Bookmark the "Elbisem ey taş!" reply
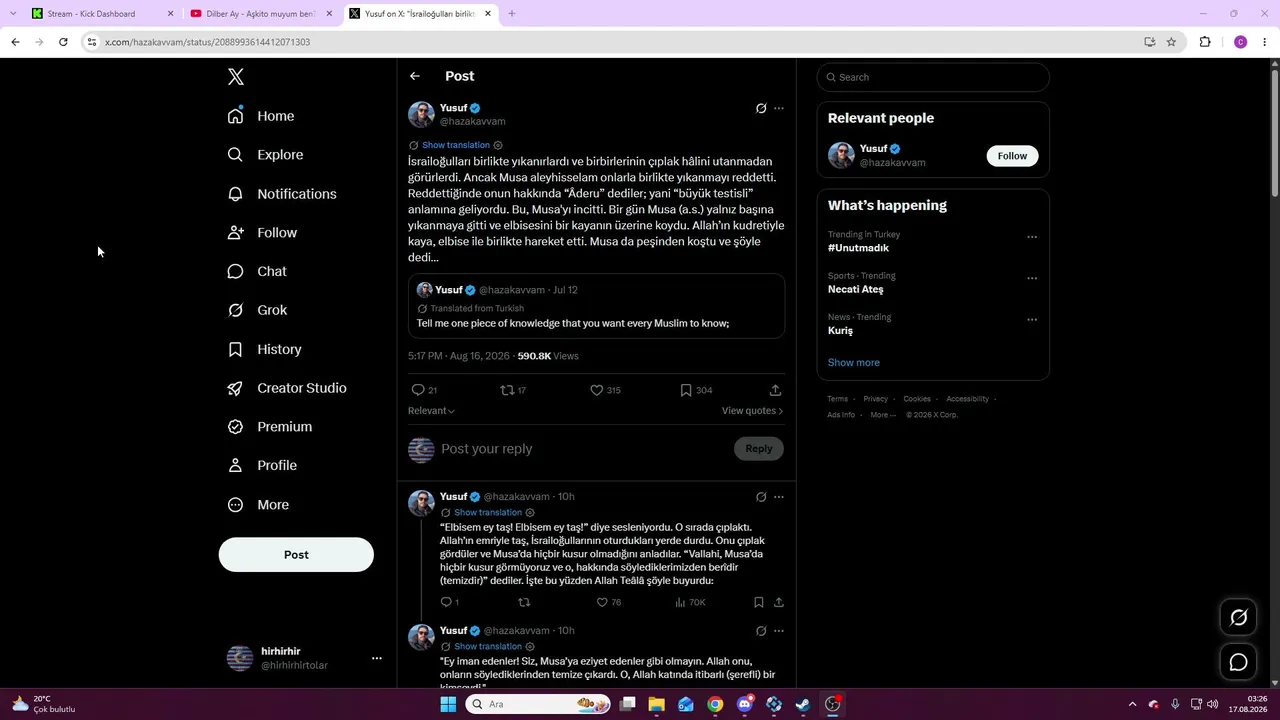Screen dimensions: 1280x720 tap(759, 602)
